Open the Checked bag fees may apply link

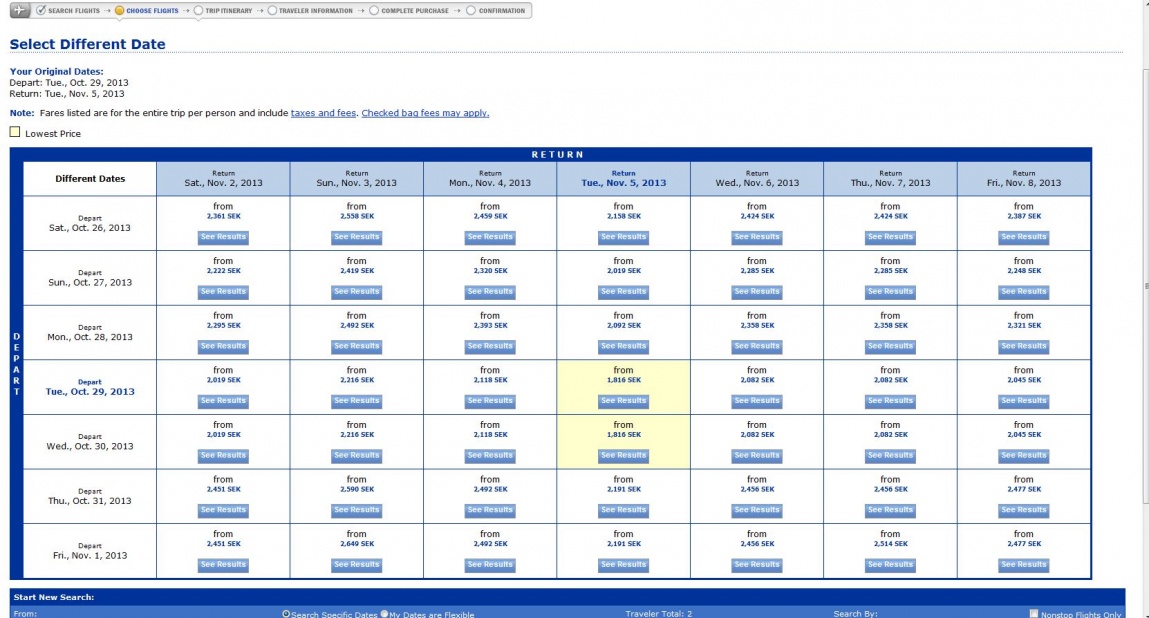425,113
